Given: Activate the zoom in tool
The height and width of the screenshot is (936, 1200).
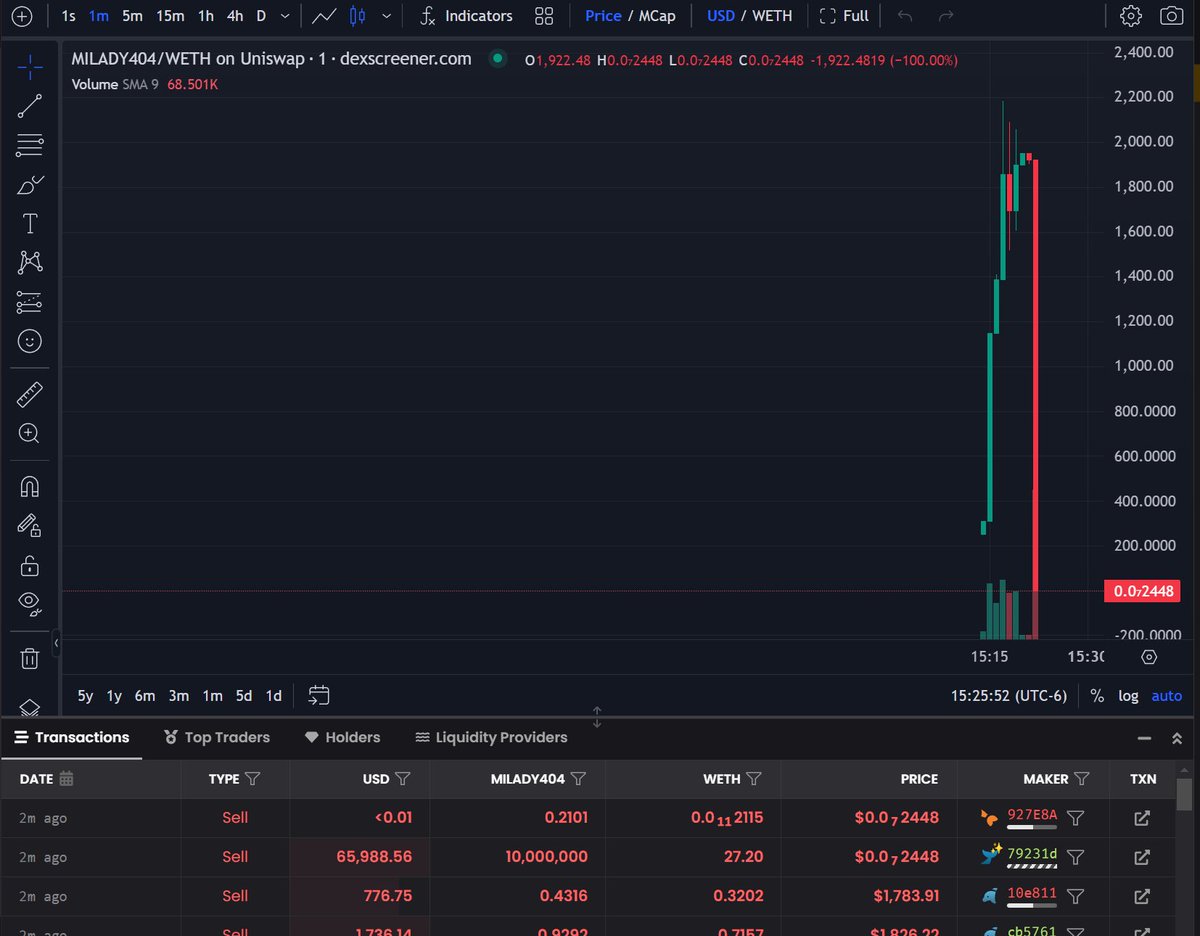Looking at the screenshot, I should pos(30,433).
